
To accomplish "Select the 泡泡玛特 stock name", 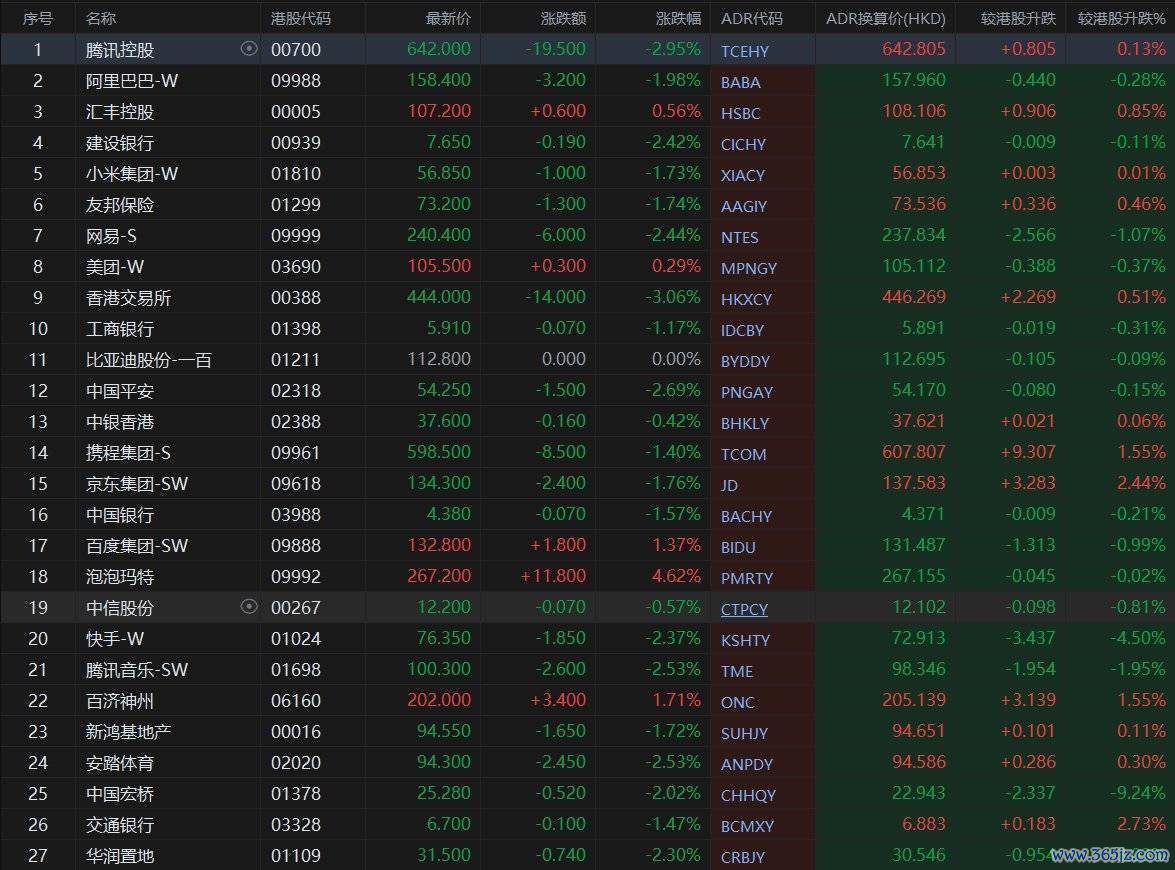I will coord(120,577).
